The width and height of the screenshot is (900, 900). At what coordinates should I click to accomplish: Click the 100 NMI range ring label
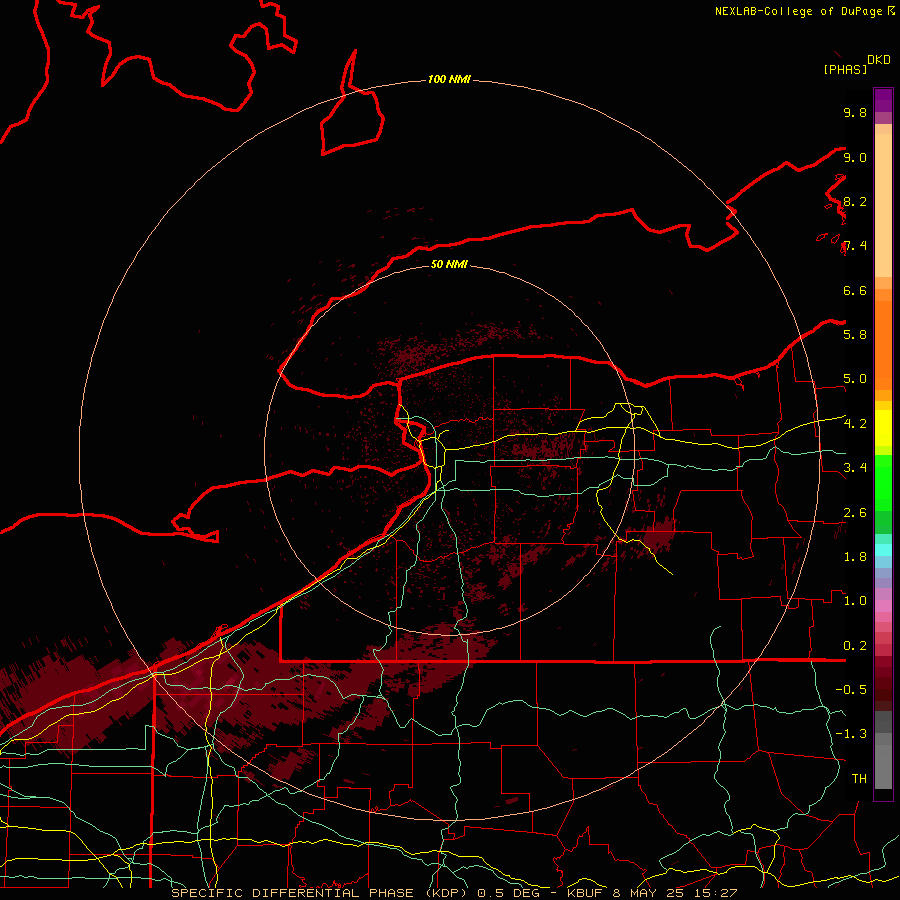pyautogui.click(x=449, y=79)
